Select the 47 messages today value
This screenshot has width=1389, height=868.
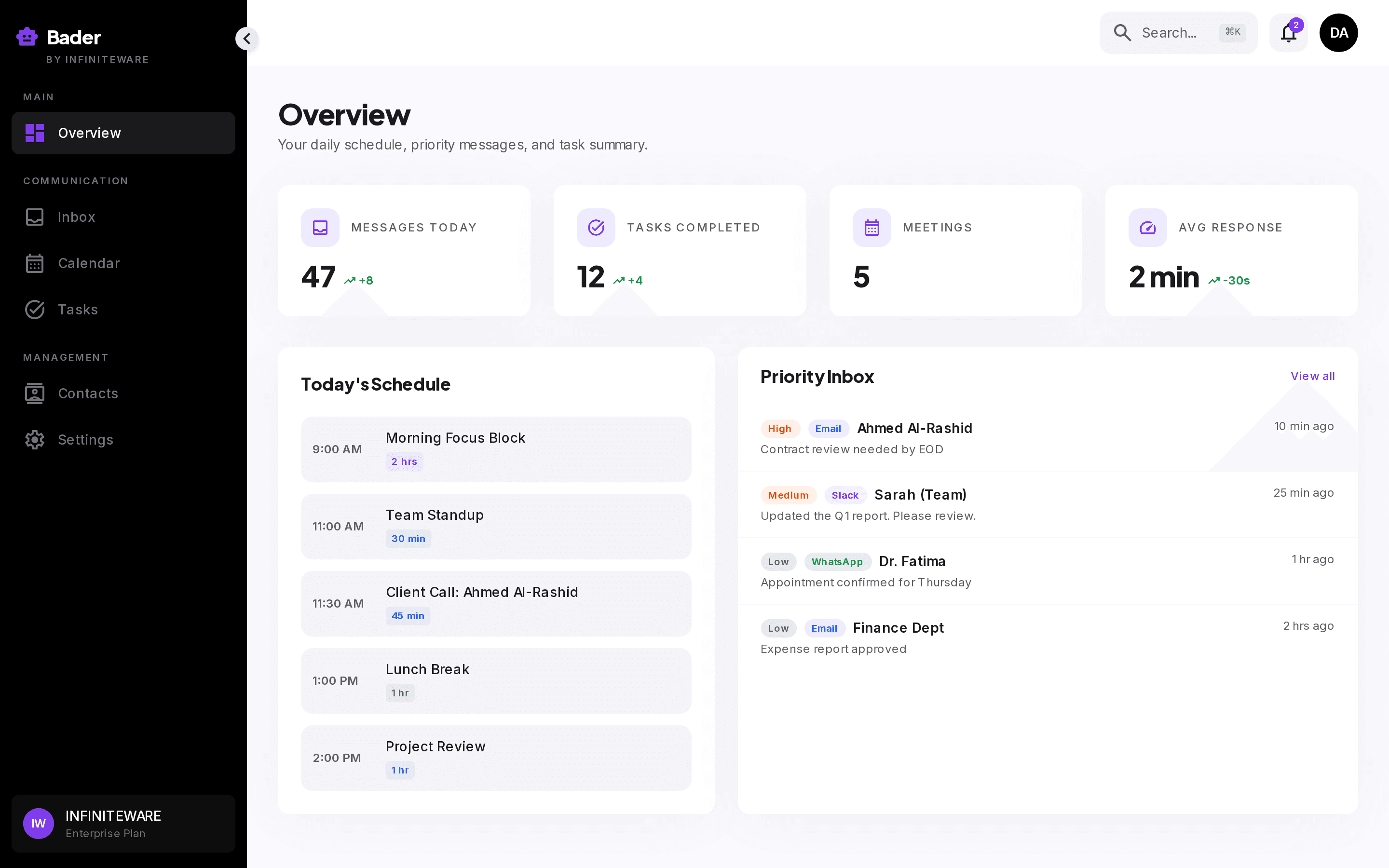pyautogui.click(x=318, y=277)
